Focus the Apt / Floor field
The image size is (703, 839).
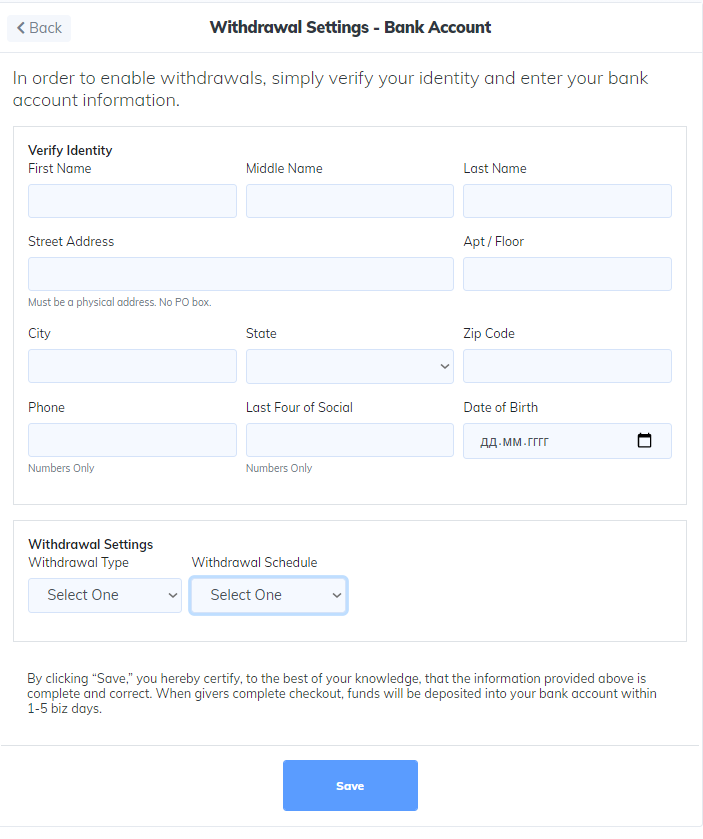pos(567,274)
